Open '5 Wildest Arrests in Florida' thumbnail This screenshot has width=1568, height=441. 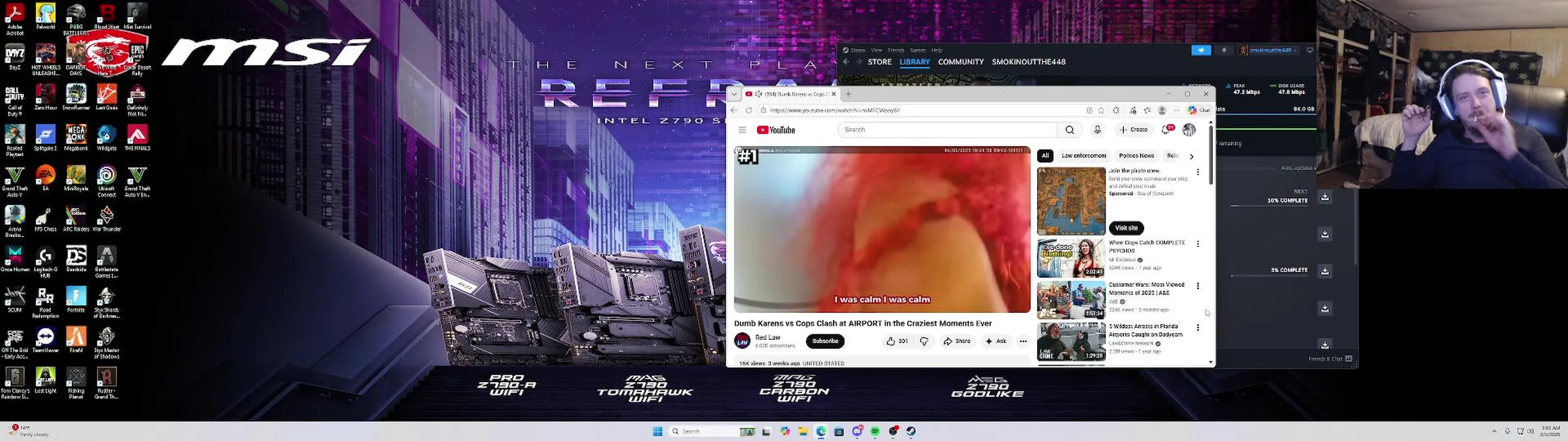click(1071, 342)
